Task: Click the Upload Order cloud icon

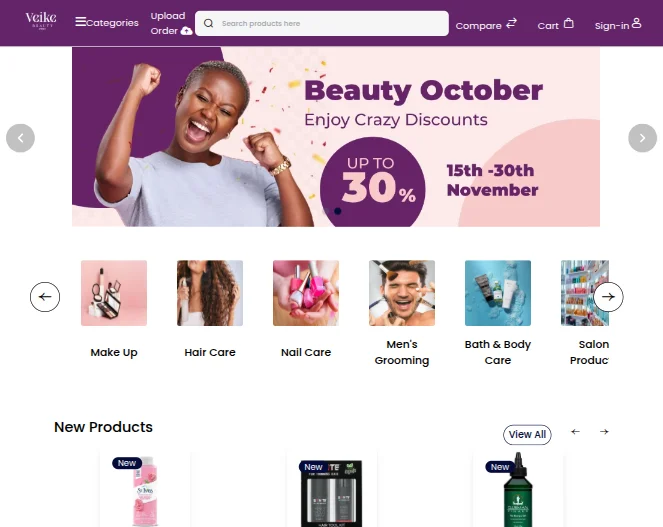Action: click(186, 31)
